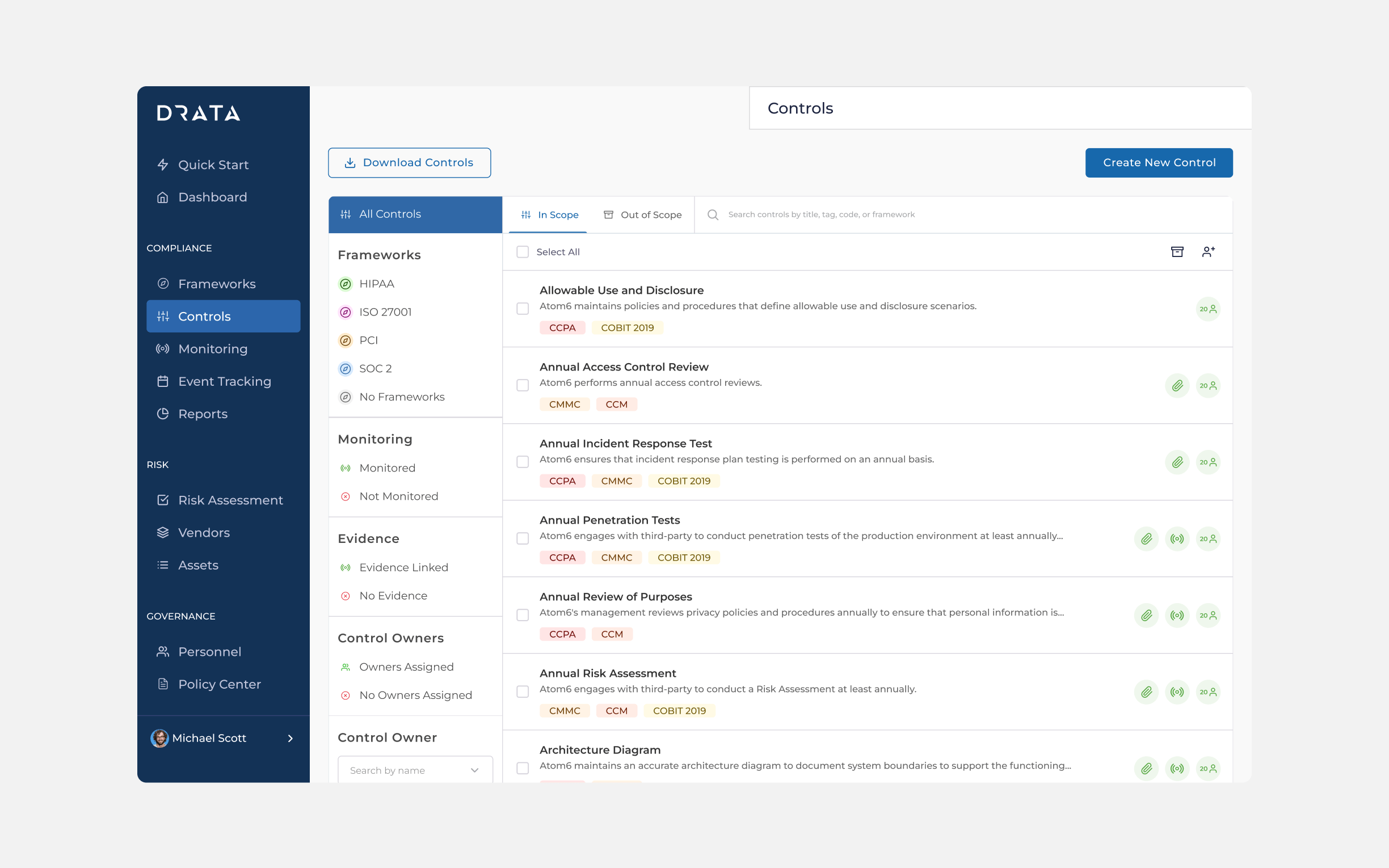
Task: View owners badge for Annual Review of Purposes
Action: 1208,616
